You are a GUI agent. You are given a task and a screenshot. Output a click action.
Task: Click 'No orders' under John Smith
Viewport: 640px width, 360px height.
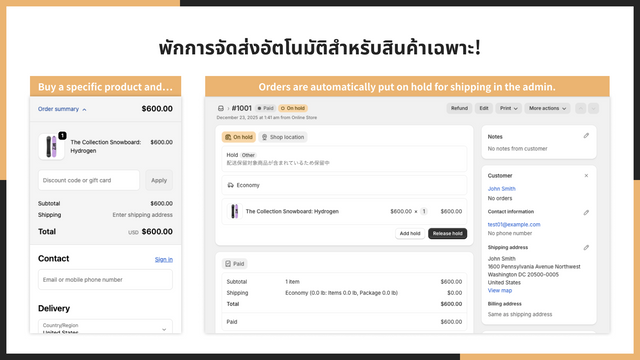point(500,198)
